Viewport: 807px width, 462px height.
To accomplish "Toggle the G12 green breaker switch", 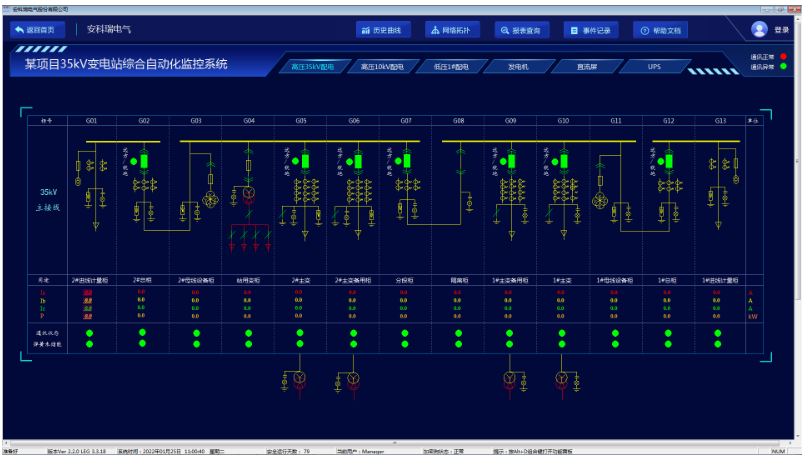I will coord(668,160).
